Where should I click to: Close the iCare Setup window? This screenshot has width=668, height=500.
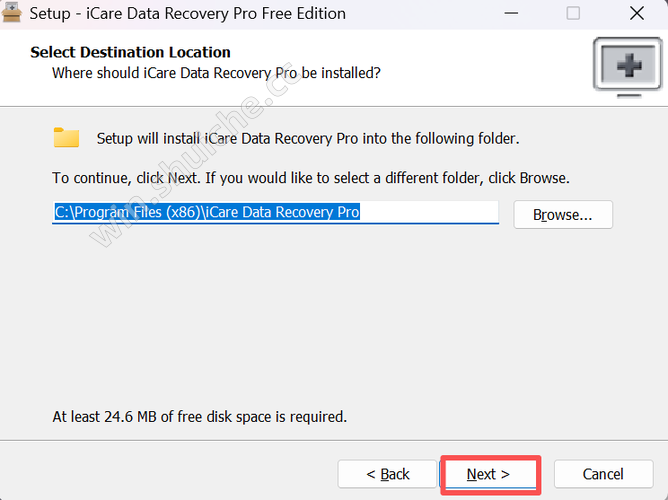[x=637, y=14]
